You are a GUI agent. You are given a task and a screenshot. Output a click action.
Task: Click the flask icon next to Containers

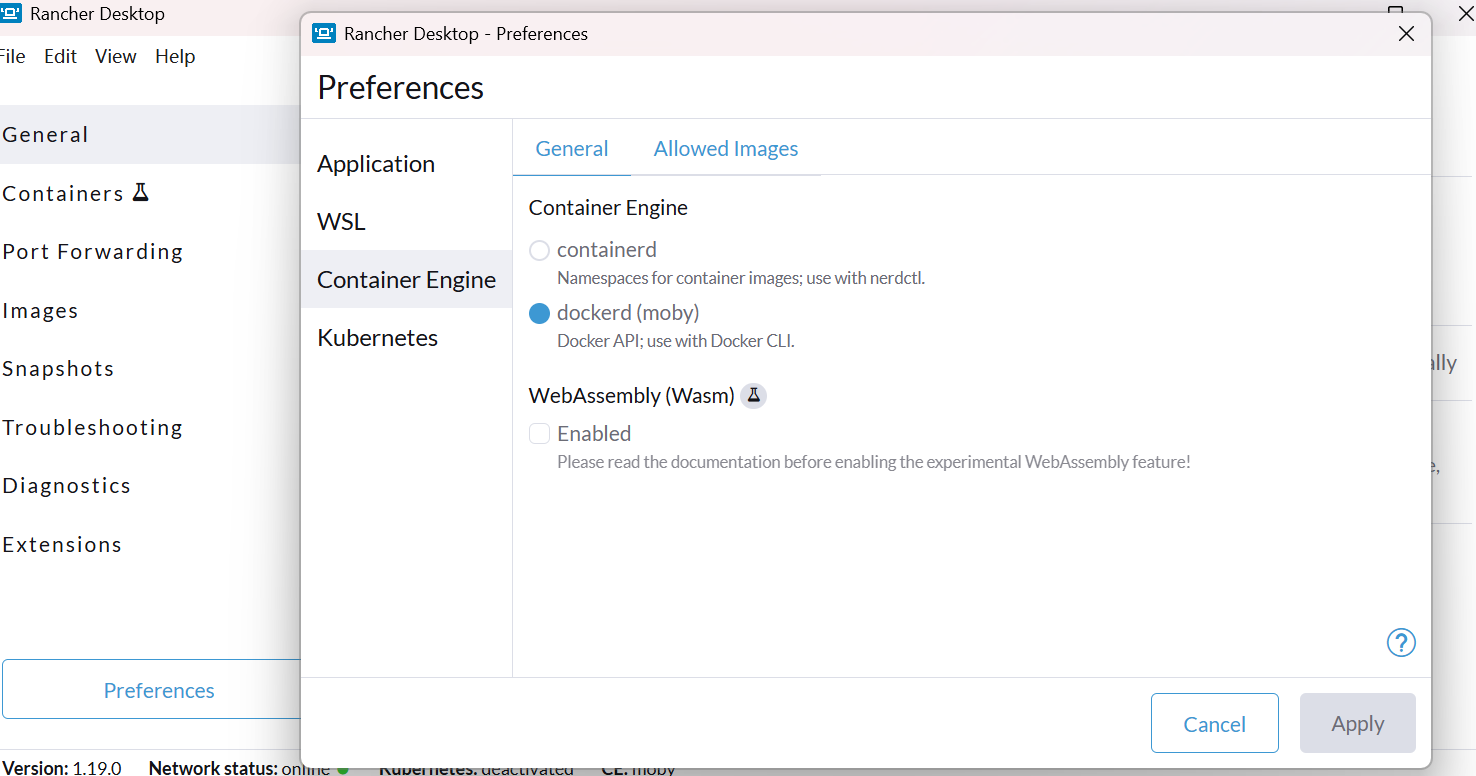pos(140,192)
